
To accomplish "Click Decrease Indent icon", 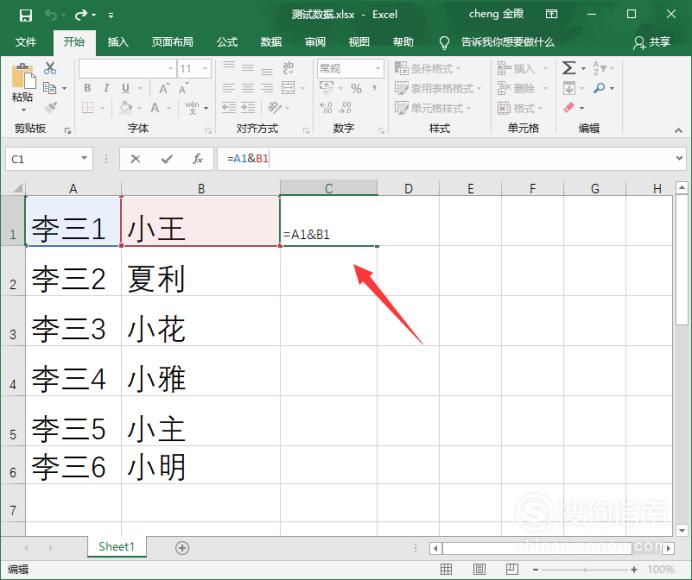I will pyautogui.click(x=229, y=107).
